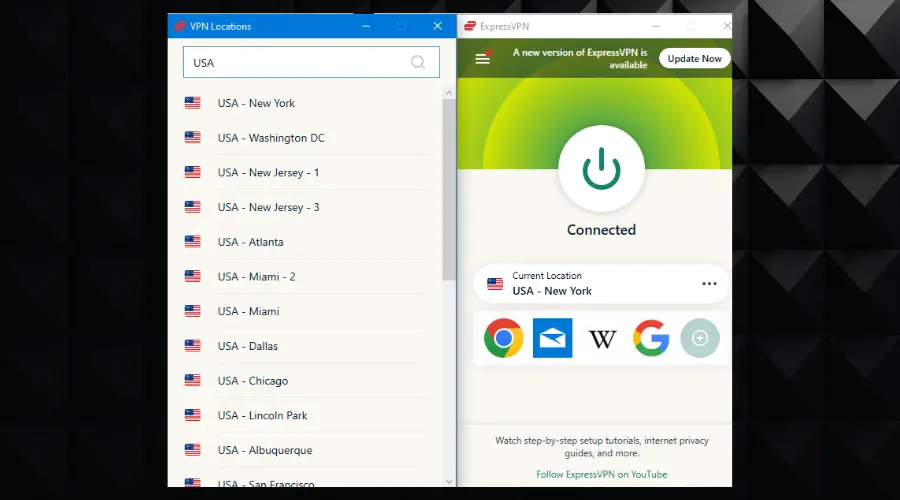This screenshot has height=500, width=900.
Task: Click the flag icon beside USA - Washington DC
Action: [193, 137]
